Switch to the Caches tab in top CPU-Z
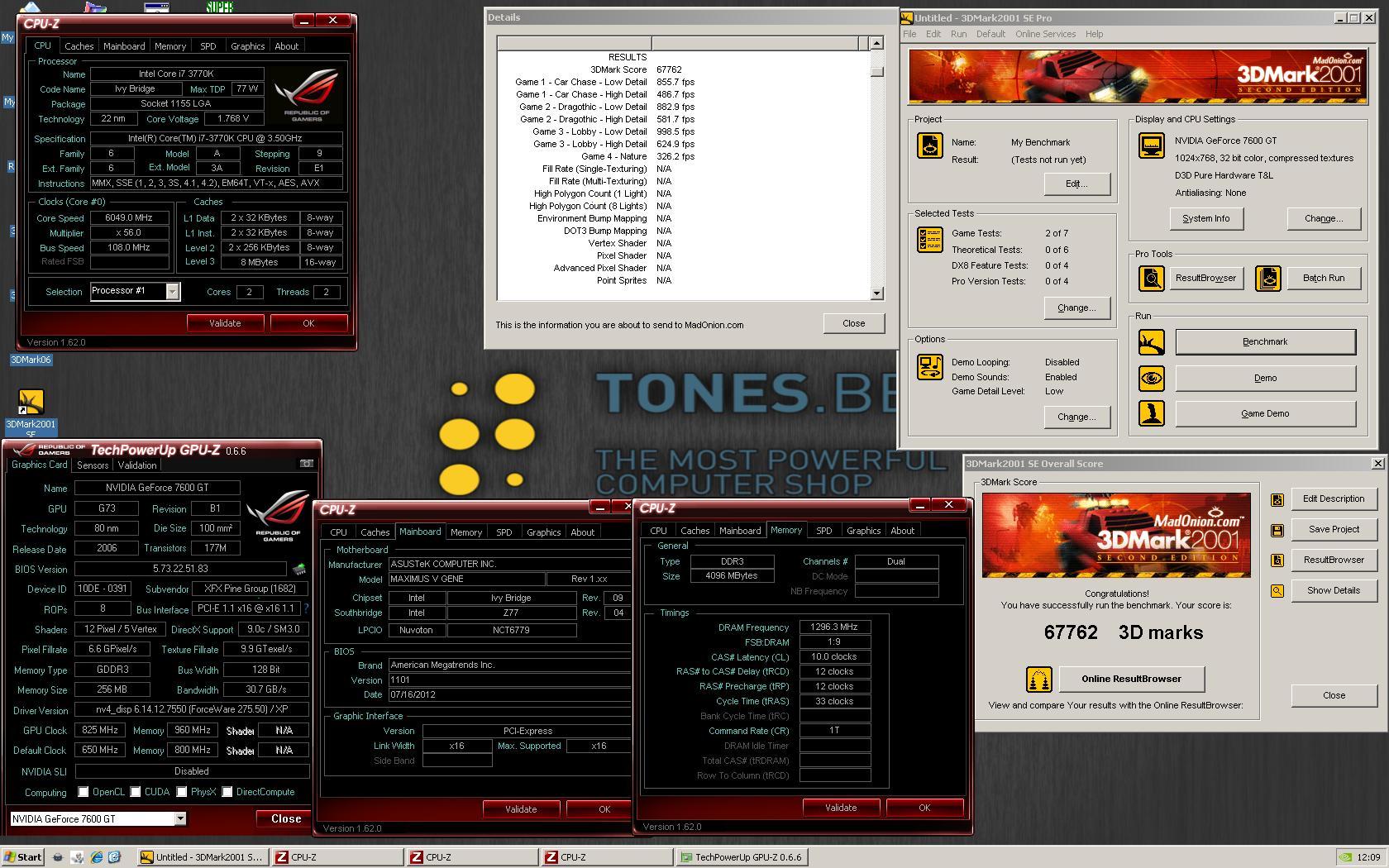This screenshot has width=1389, height=868. [79, 46]
